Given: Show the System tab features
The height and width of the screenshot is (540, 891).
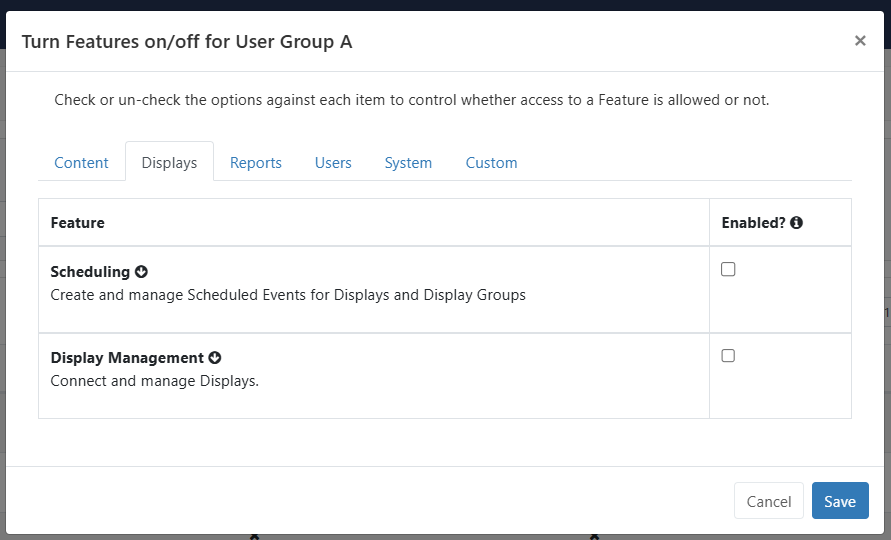Looking at the screenshot, I should click(408, 163).
